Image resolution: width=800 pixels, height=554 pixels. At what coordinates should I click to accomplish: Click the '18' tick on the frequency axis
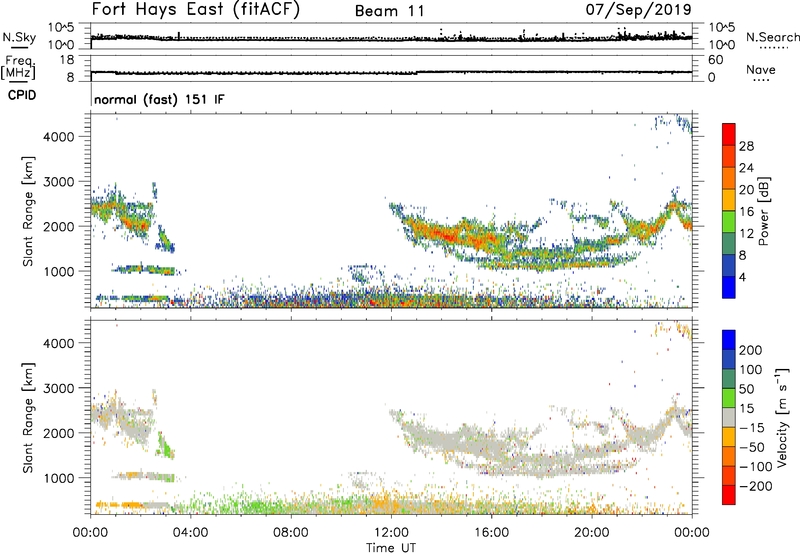pos(67,60)
